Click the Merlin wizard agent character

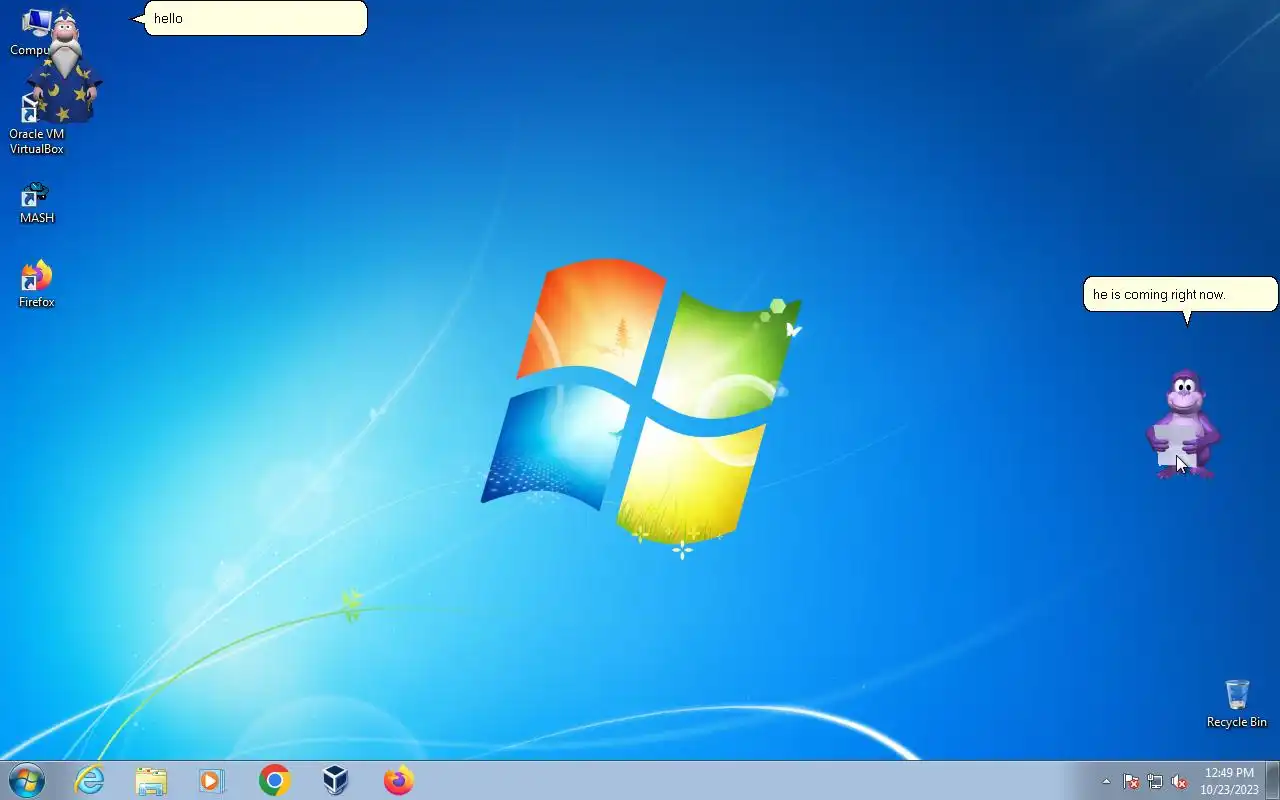(65, 68)
